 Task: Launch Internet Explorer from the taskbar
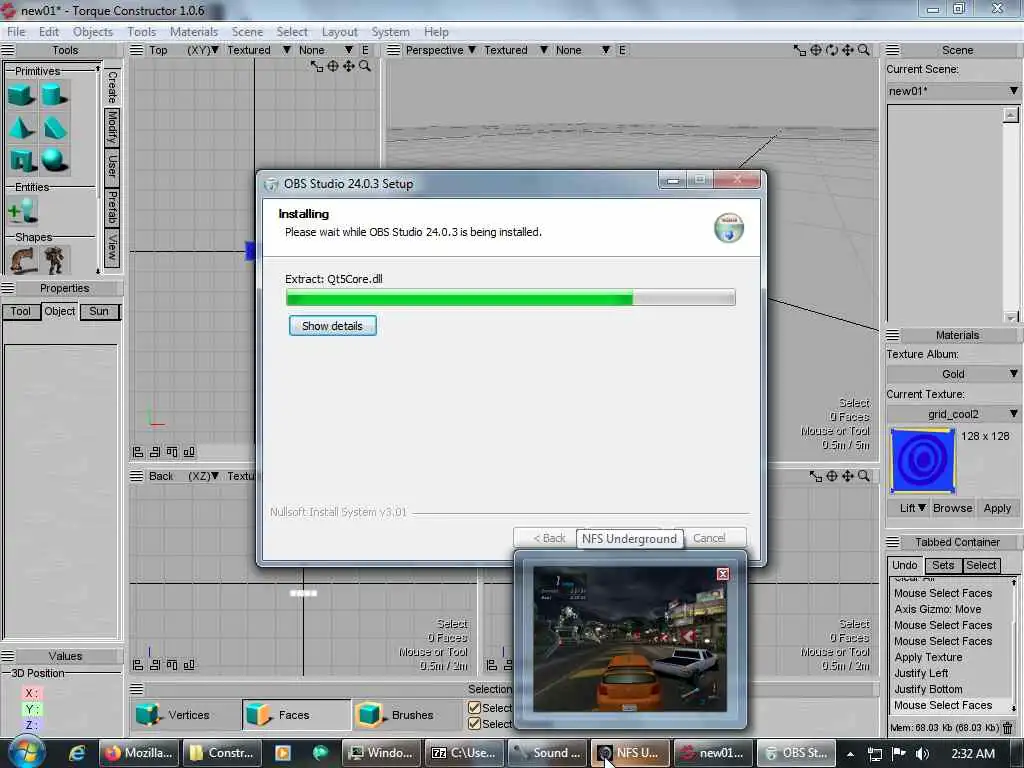tap(76, 753)
